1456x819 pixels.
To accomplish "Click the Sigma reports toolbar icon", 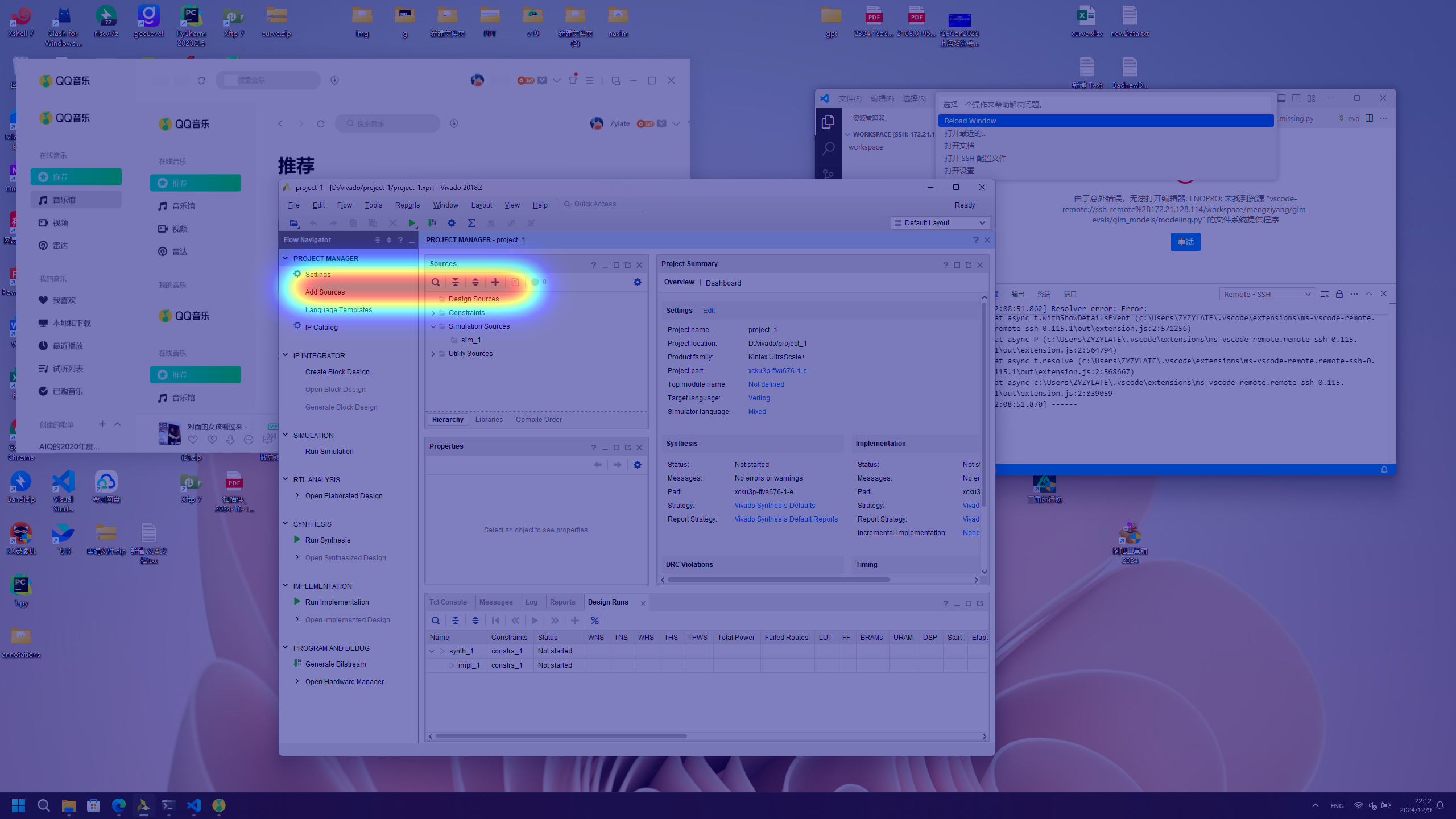I will pos(471,223).
